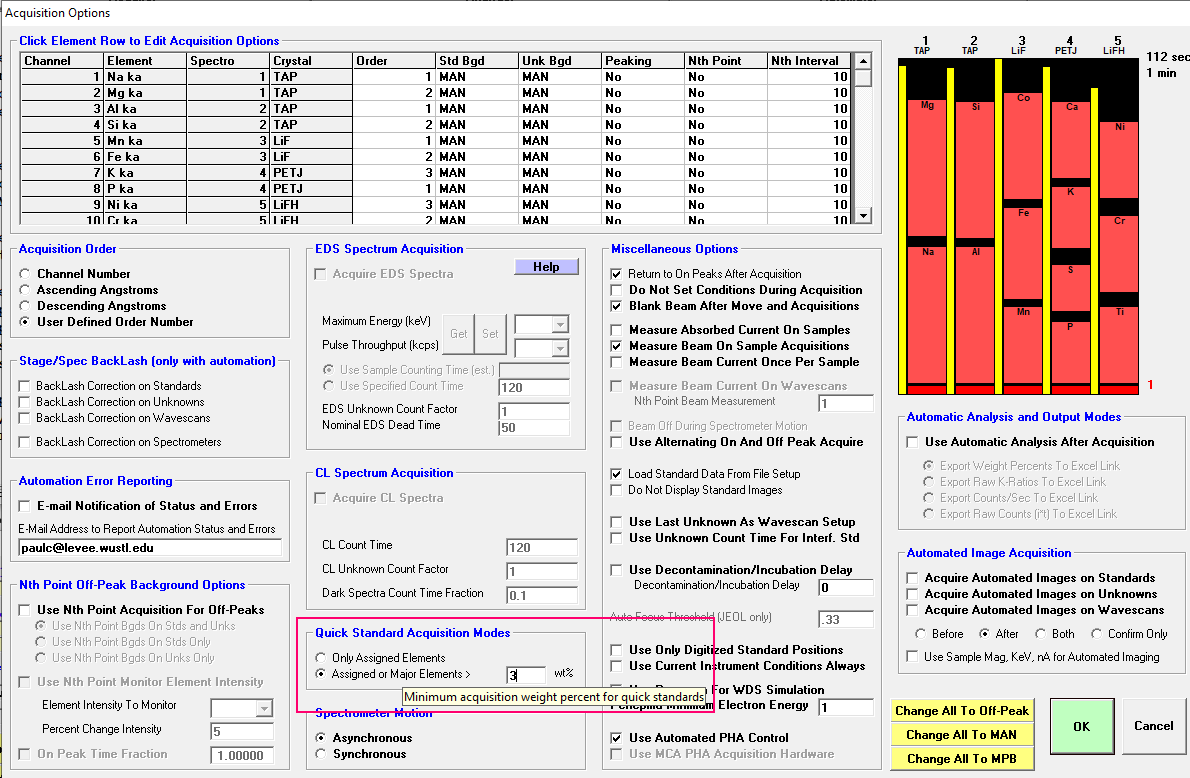Expand Element Intensity To Monitor dropdown
This screenshot has height=778, width=1190.
tap(263, 709)
